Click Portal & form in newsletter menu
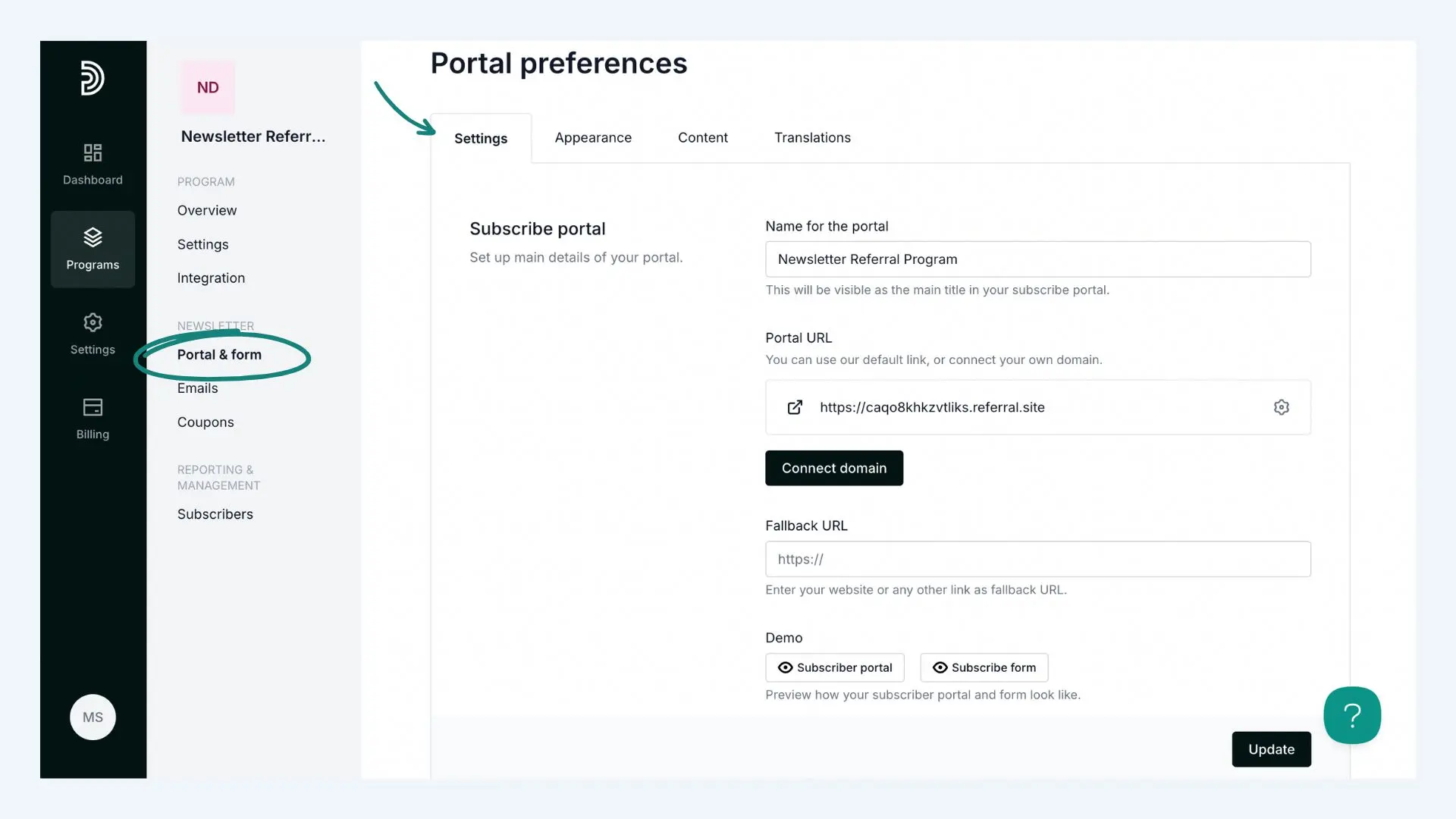The image size is (1456, 819). click(x=219, y=354)
